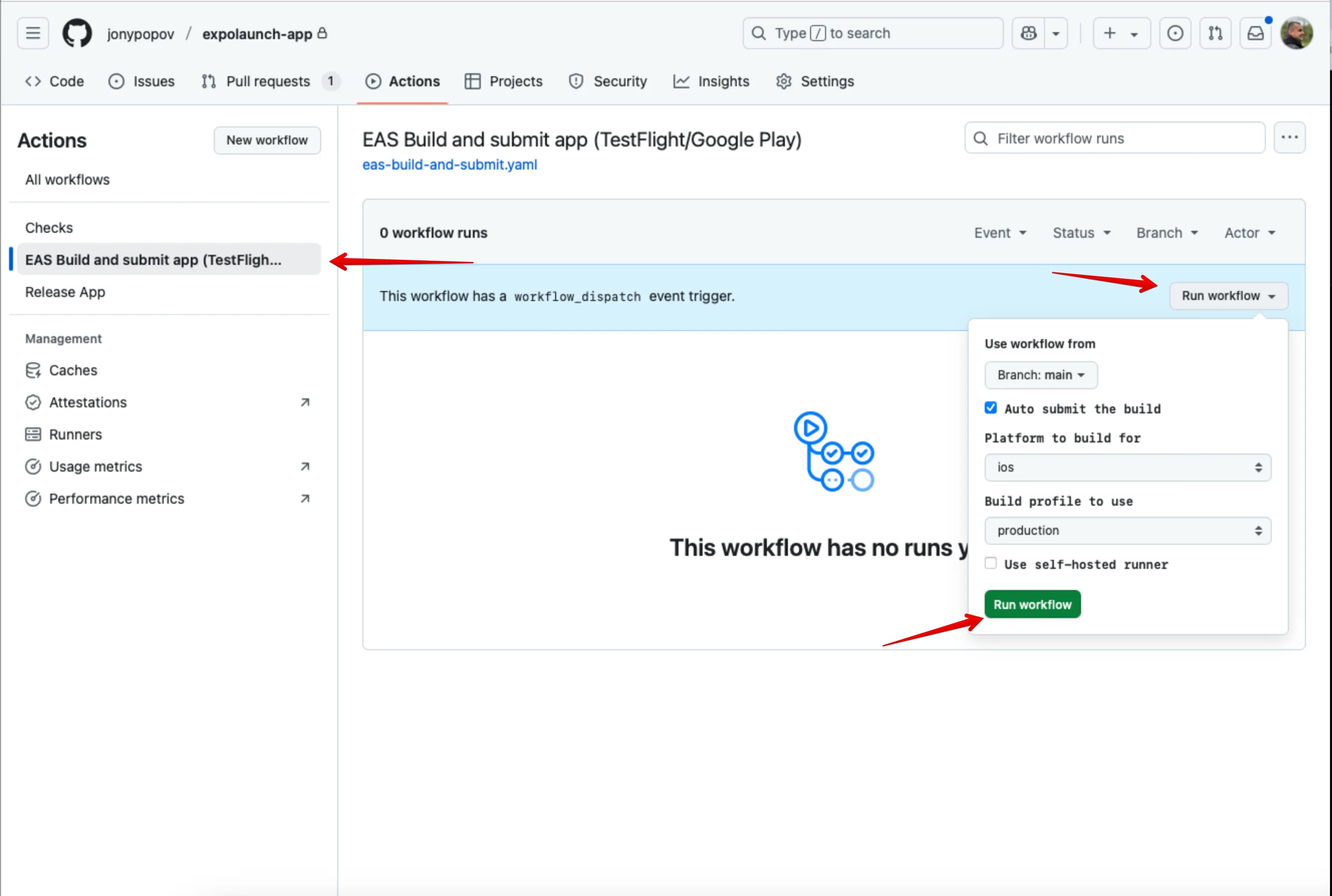Select EAS Build and submit app workflow
This screenshot has height=896, width=1332.
pyautogui.click(x=169, y=259)
